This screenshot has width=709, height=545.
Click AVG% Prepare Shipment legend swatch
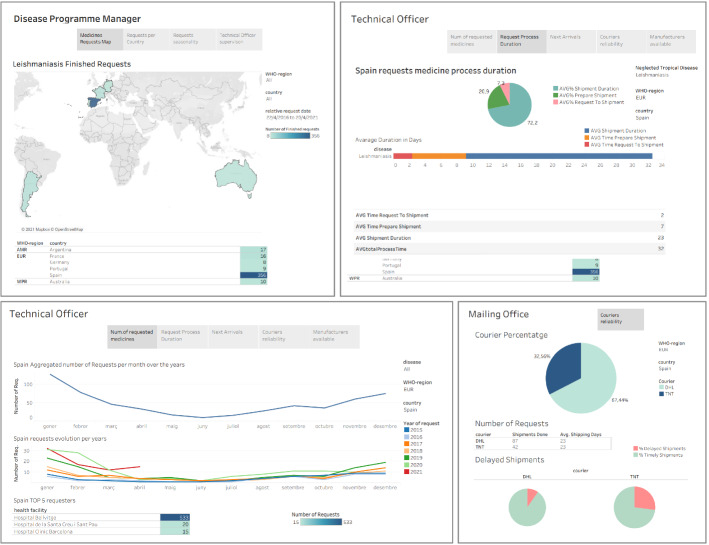(556, 95)
